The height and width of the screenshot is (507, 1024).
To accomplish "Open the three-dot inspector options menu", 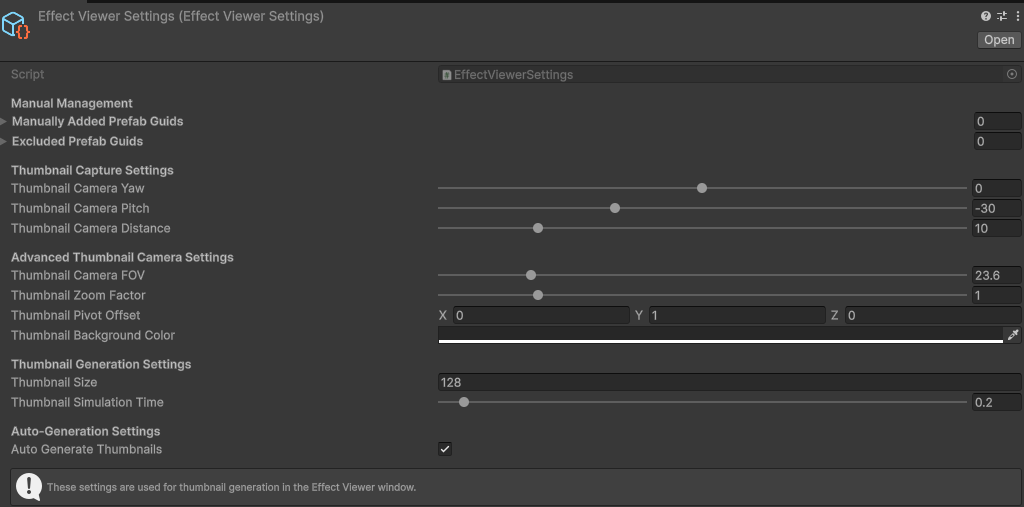I will click(x=1017, y=16).
